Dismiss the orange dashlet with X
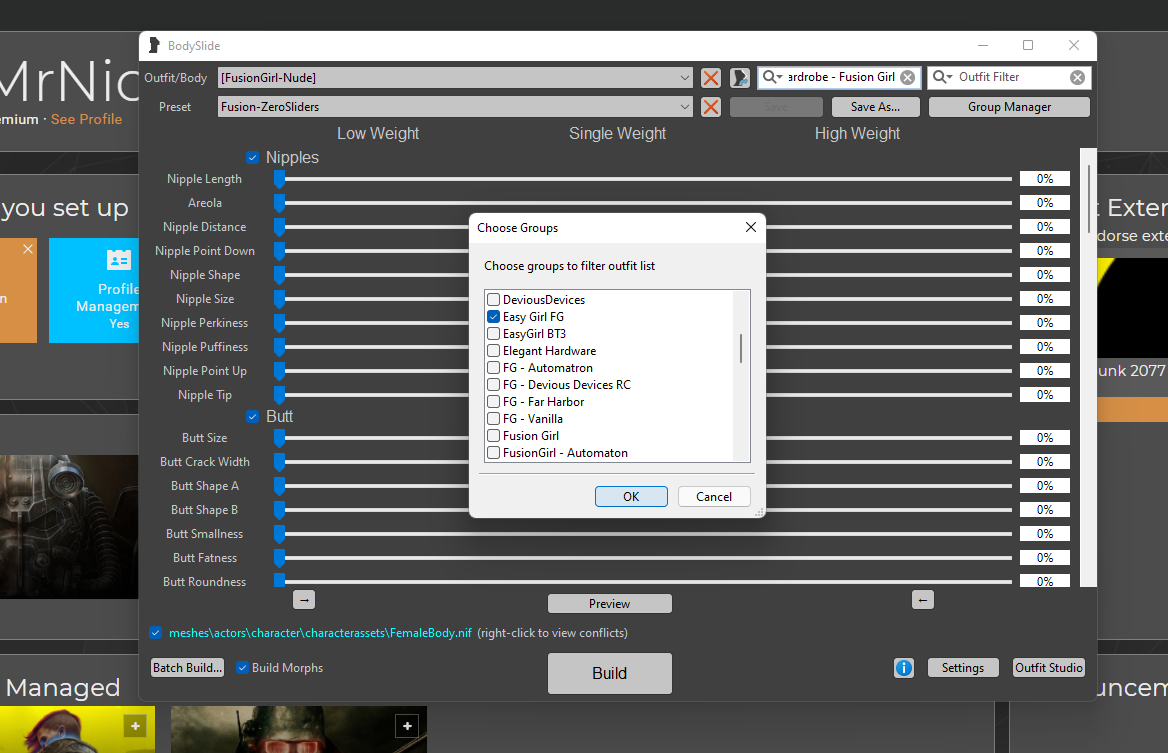1168x753 pixels. [28, 249]
